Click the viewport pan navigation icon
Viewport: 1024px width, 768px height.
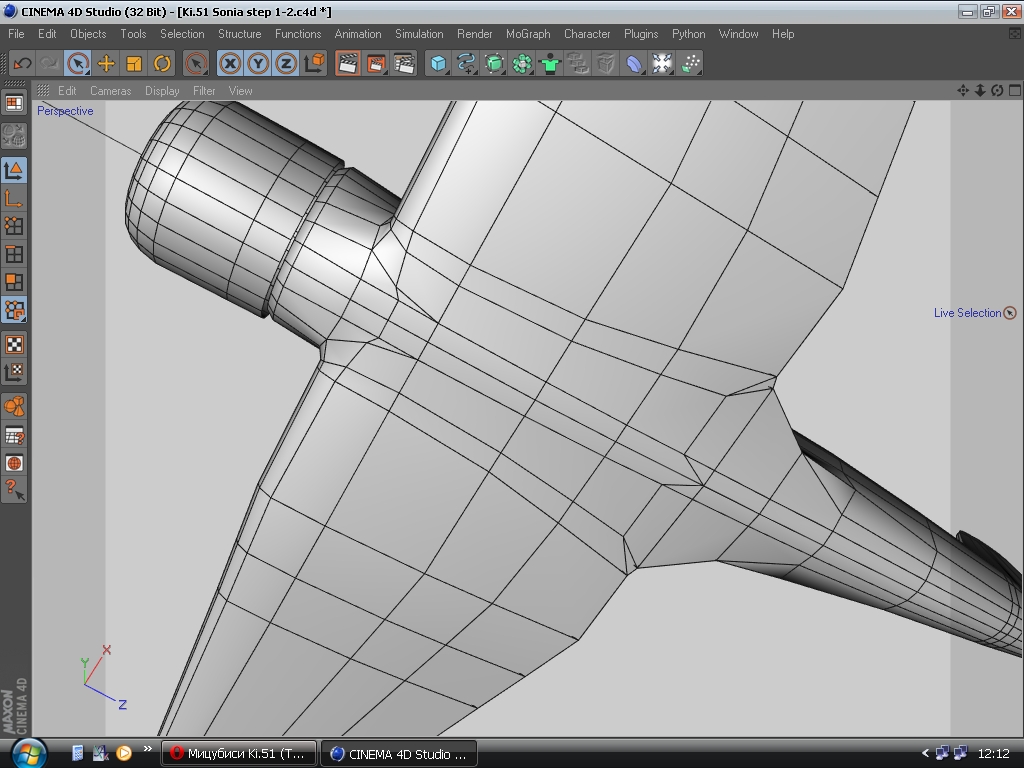click(963, 91)
